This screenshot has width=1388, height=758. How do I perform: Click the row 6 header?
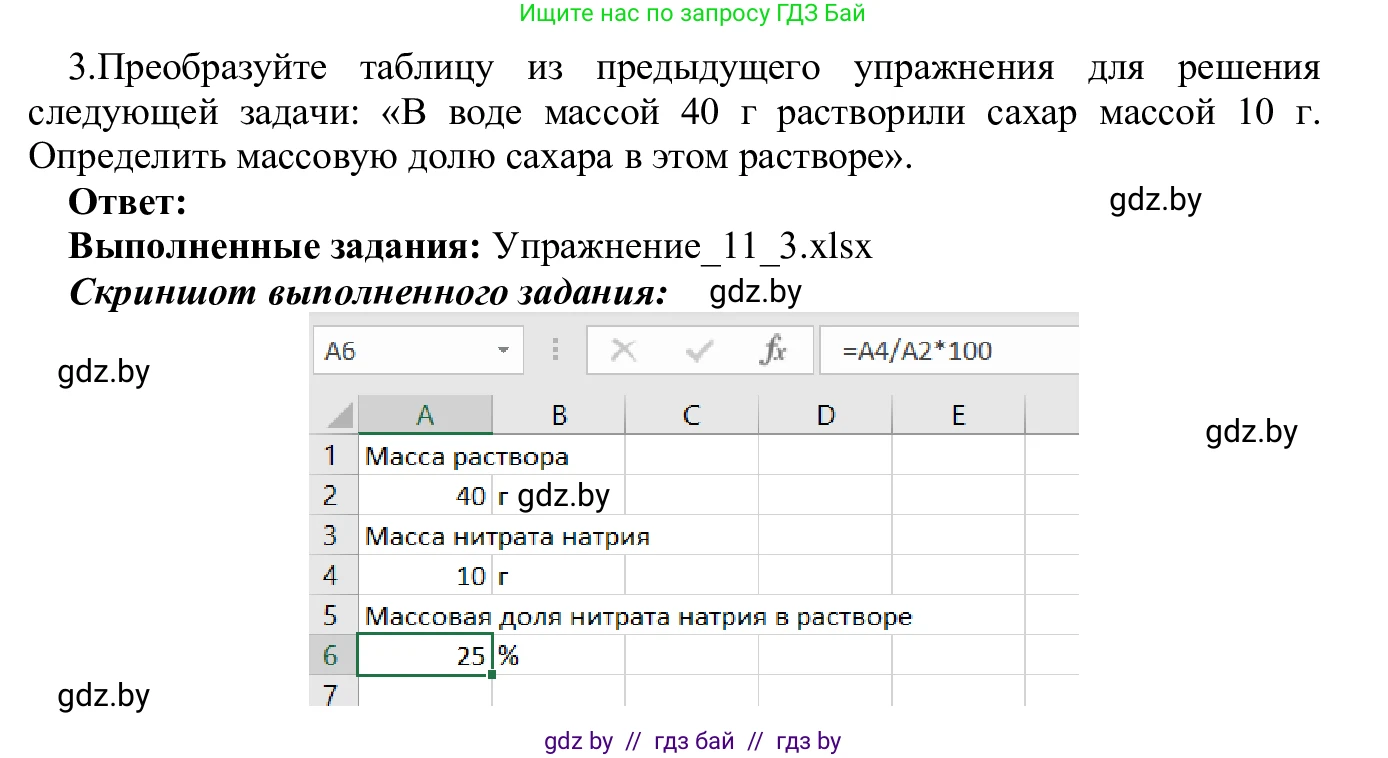[333, 655]
